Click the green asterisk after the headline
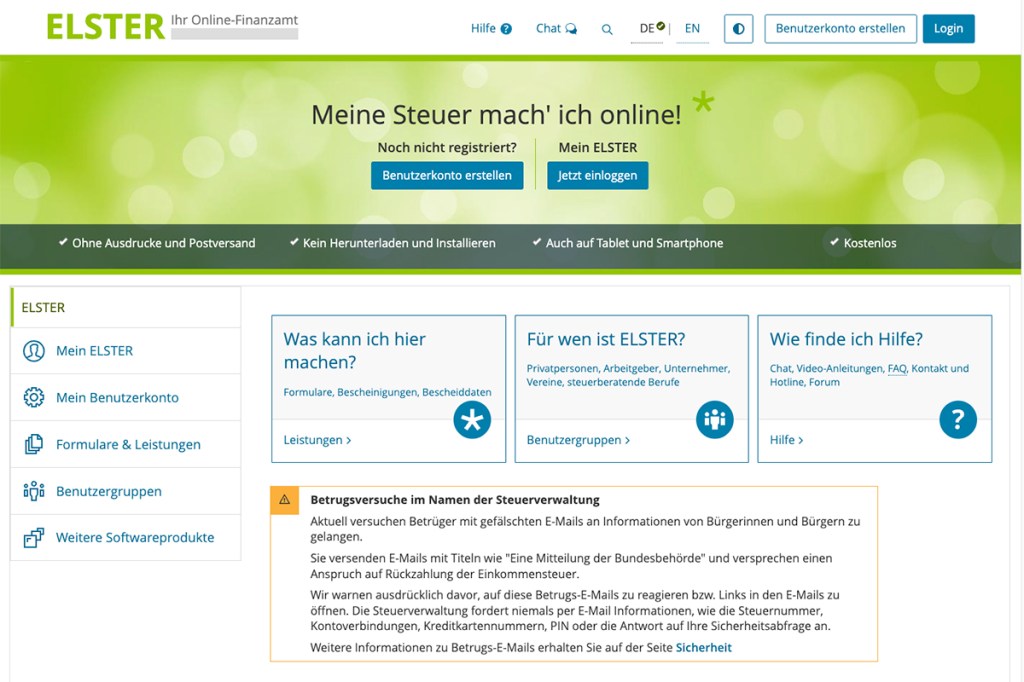The image size is (1024, 682). click(703, 103)
